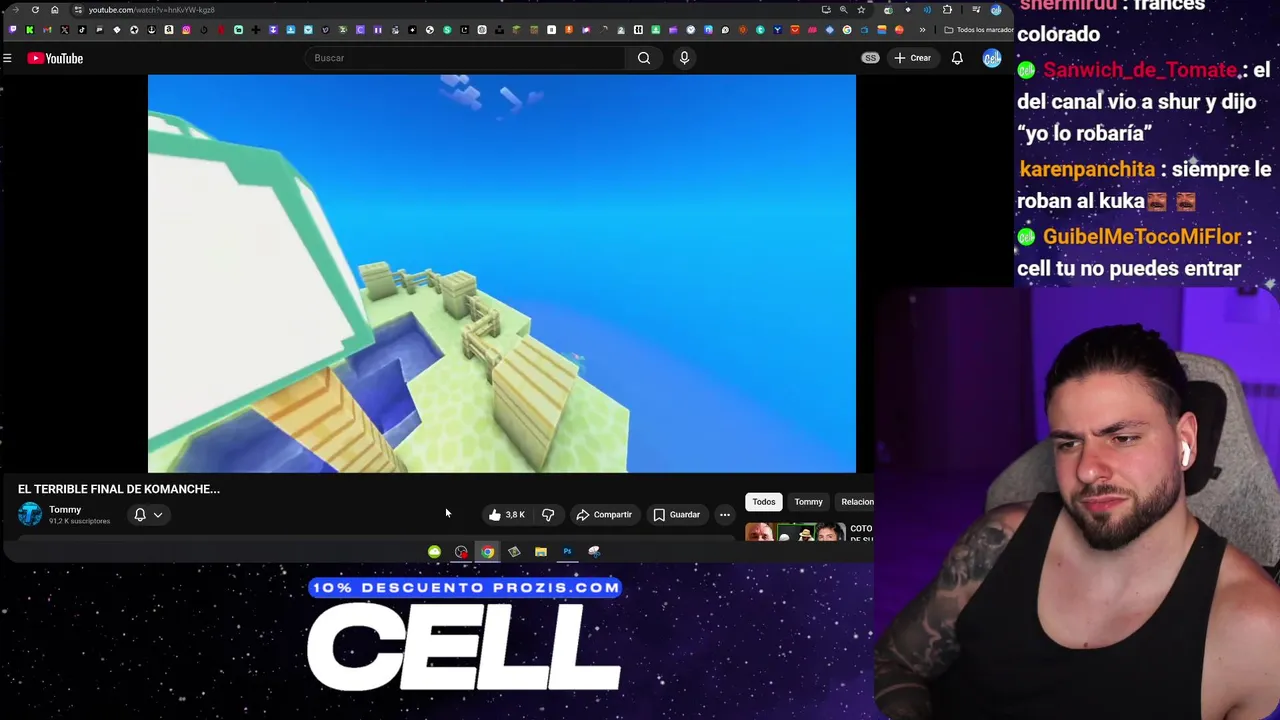Select the Relacionados filter chip
This screenshot has height=720, width=1280.
click(856, 502)
